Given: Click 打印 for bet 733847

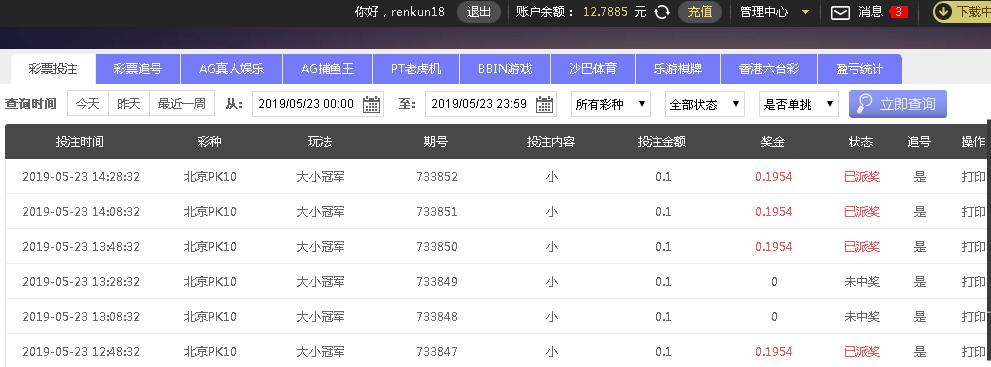Looking at the screenshot, I should point(973,351).
